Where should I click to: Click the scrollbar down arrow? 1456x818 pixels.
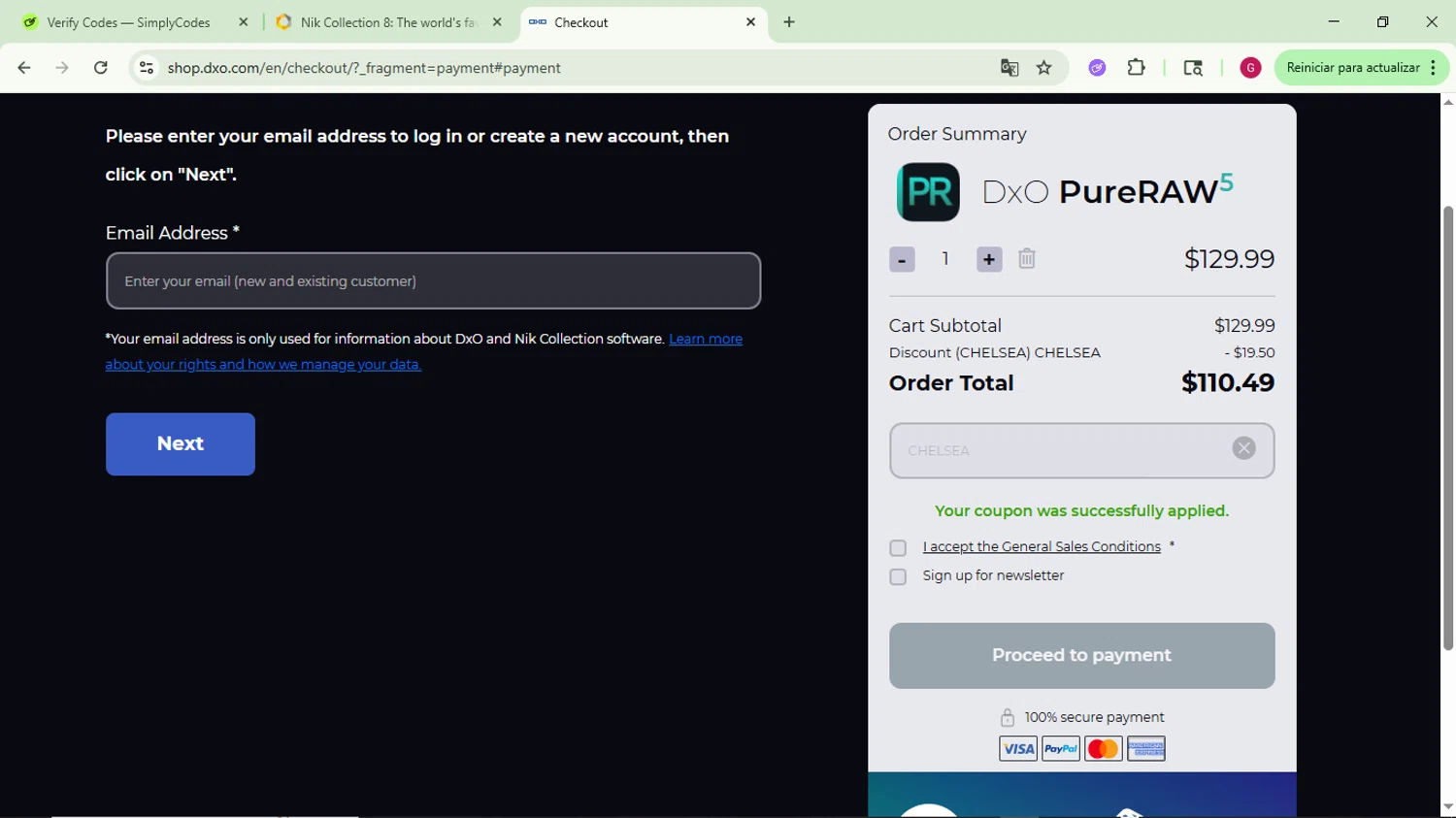pos(1448,807)
